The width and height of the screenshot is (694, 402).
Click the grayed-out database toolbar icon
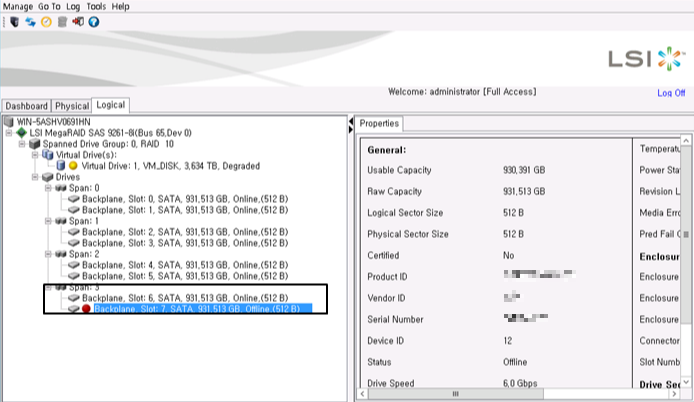(62, 22)
